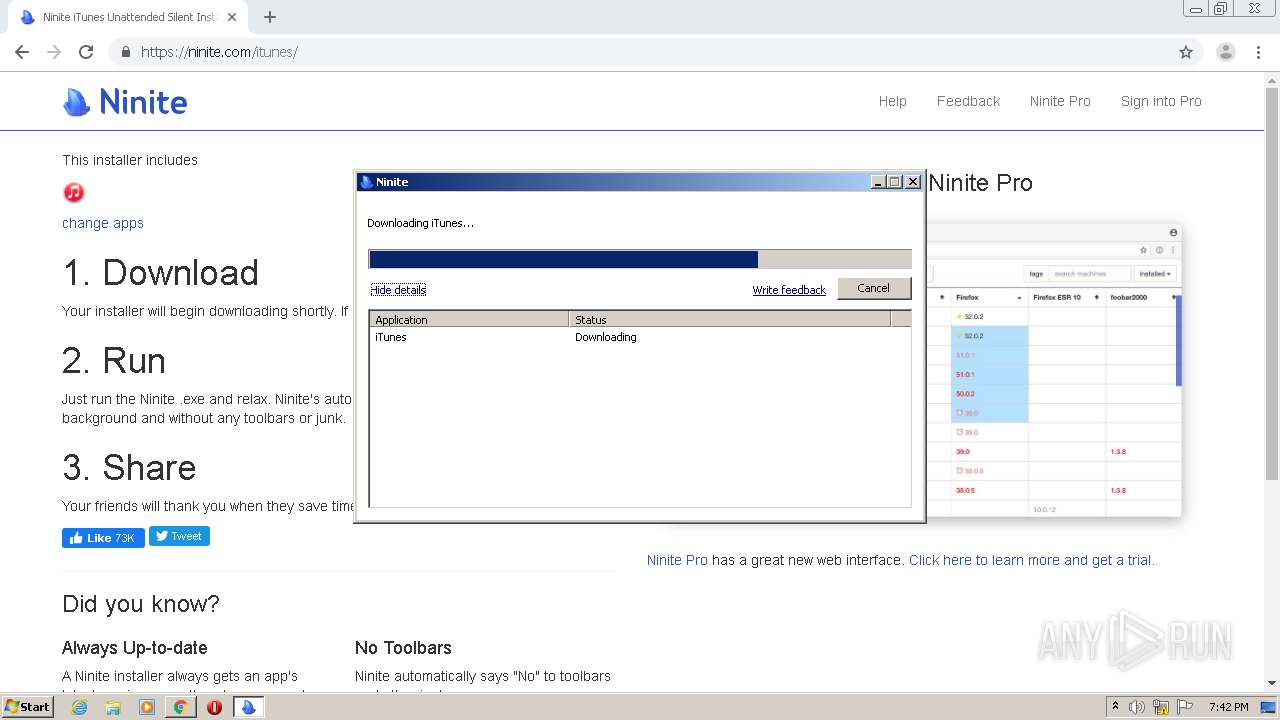Screen dimensions: 1280x720
Task: Open Ninite Pro link below screenshot
Action: (677, 560)
